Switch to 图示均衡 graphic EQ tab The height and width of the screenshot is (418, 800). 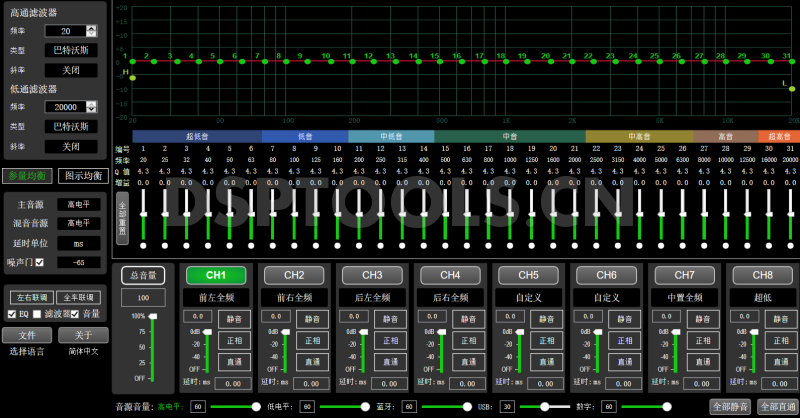[x=81, y=176]
